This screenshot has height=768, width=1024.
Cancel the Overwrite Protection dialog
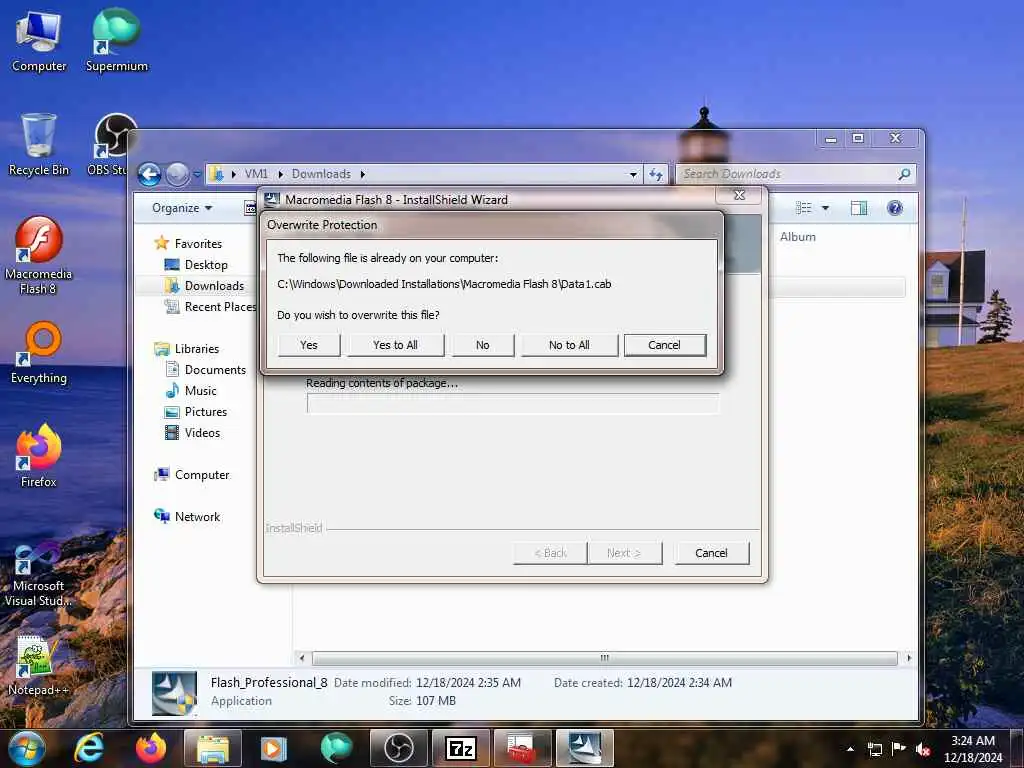coord(664,345)
